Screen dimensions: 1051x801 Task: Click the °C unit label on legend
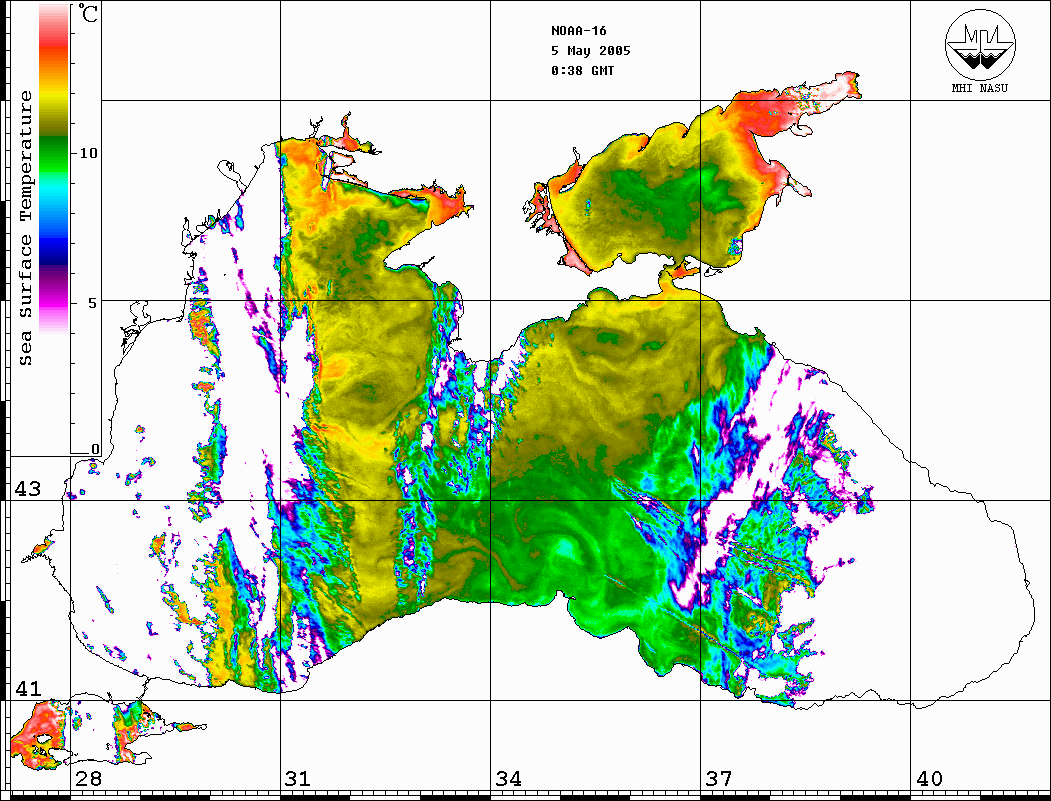[x=88, y=13]
